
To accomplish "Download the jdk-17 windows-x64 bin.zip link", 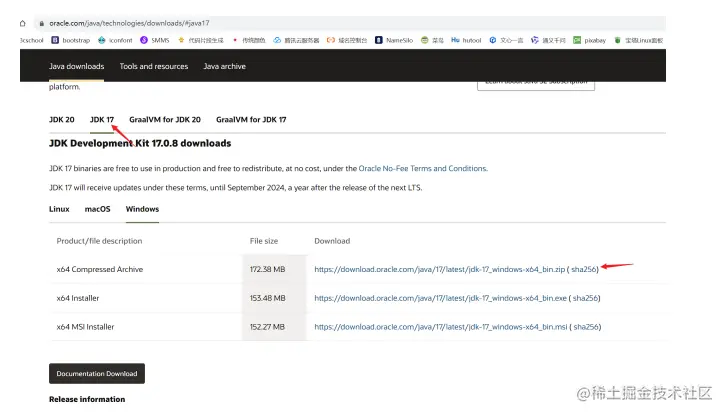I will [440, 269].
